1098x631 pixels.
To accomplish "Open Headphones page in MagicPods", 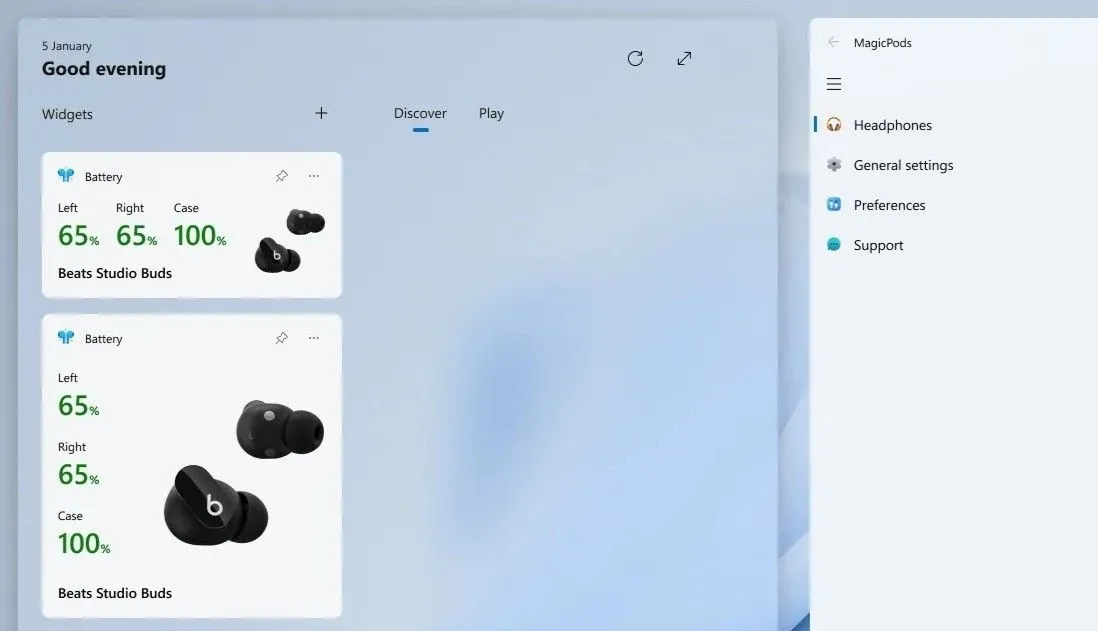I will pos(893,125).
